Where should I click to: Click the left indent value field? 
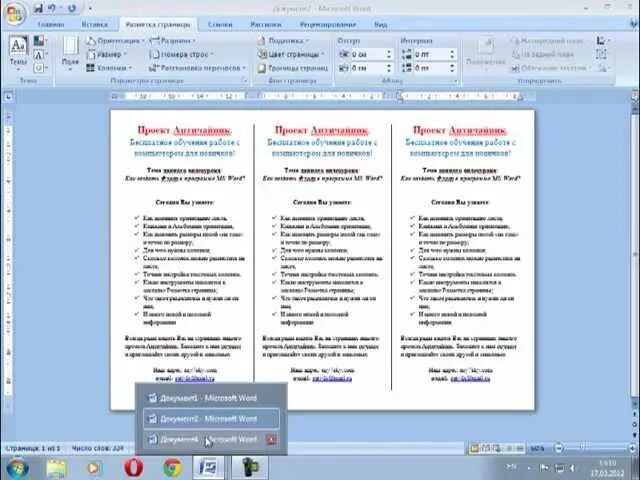pyautogui.click(x=367, y=54)
